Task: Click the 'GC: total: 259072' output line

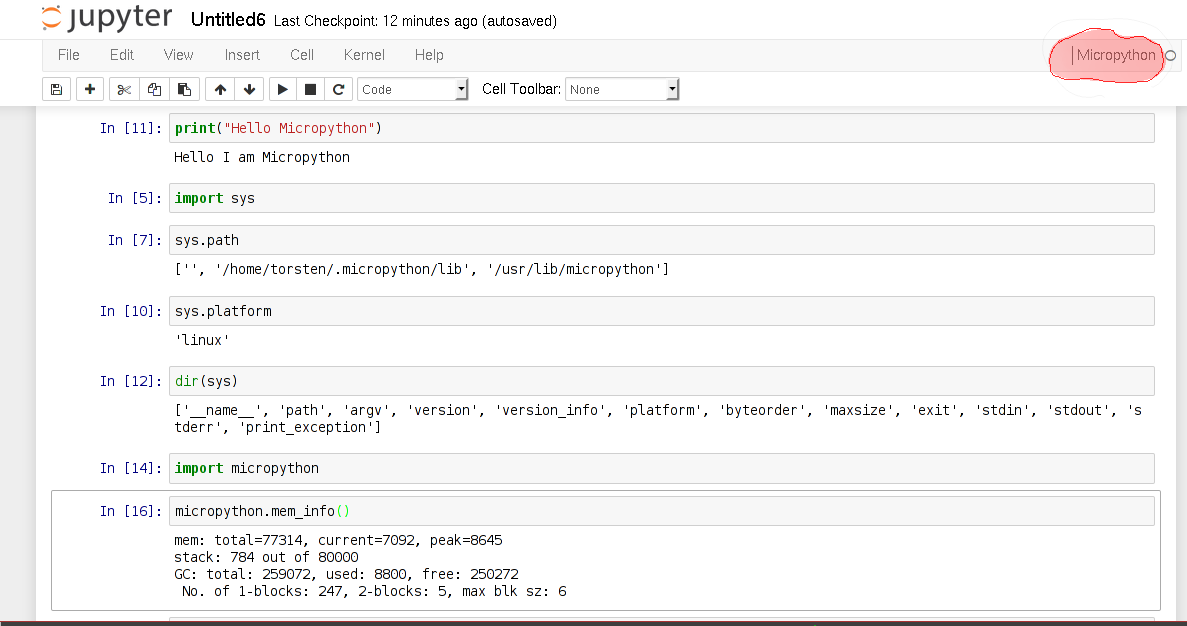Action: tap(347, 575)
